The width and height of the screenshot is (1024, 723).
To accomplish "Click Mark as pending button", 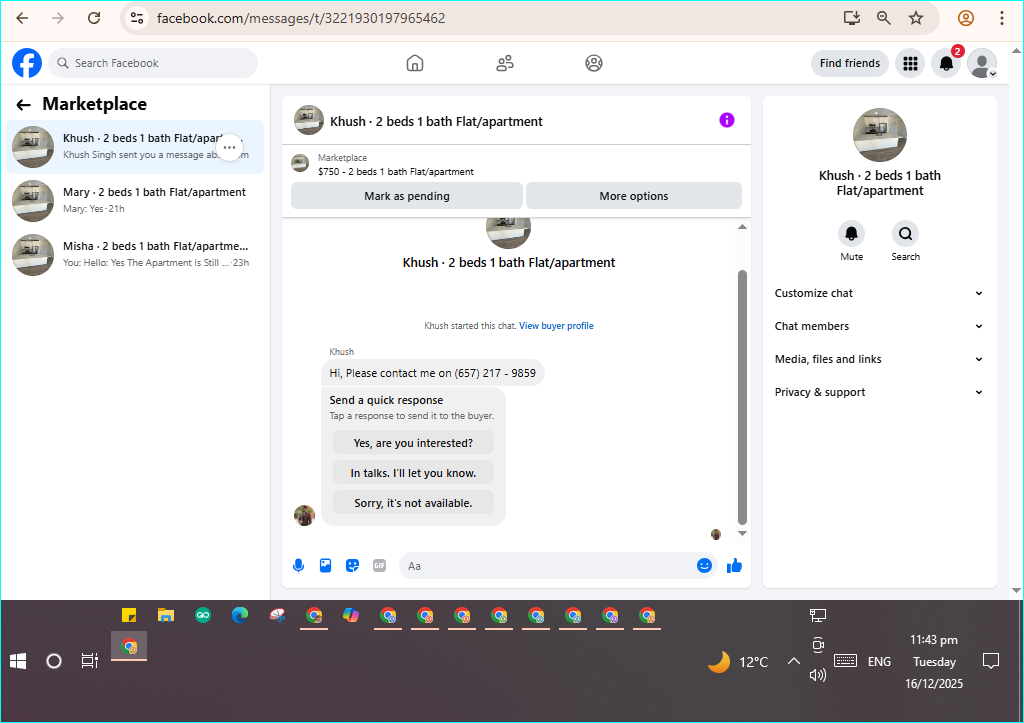I will point(407,196).
